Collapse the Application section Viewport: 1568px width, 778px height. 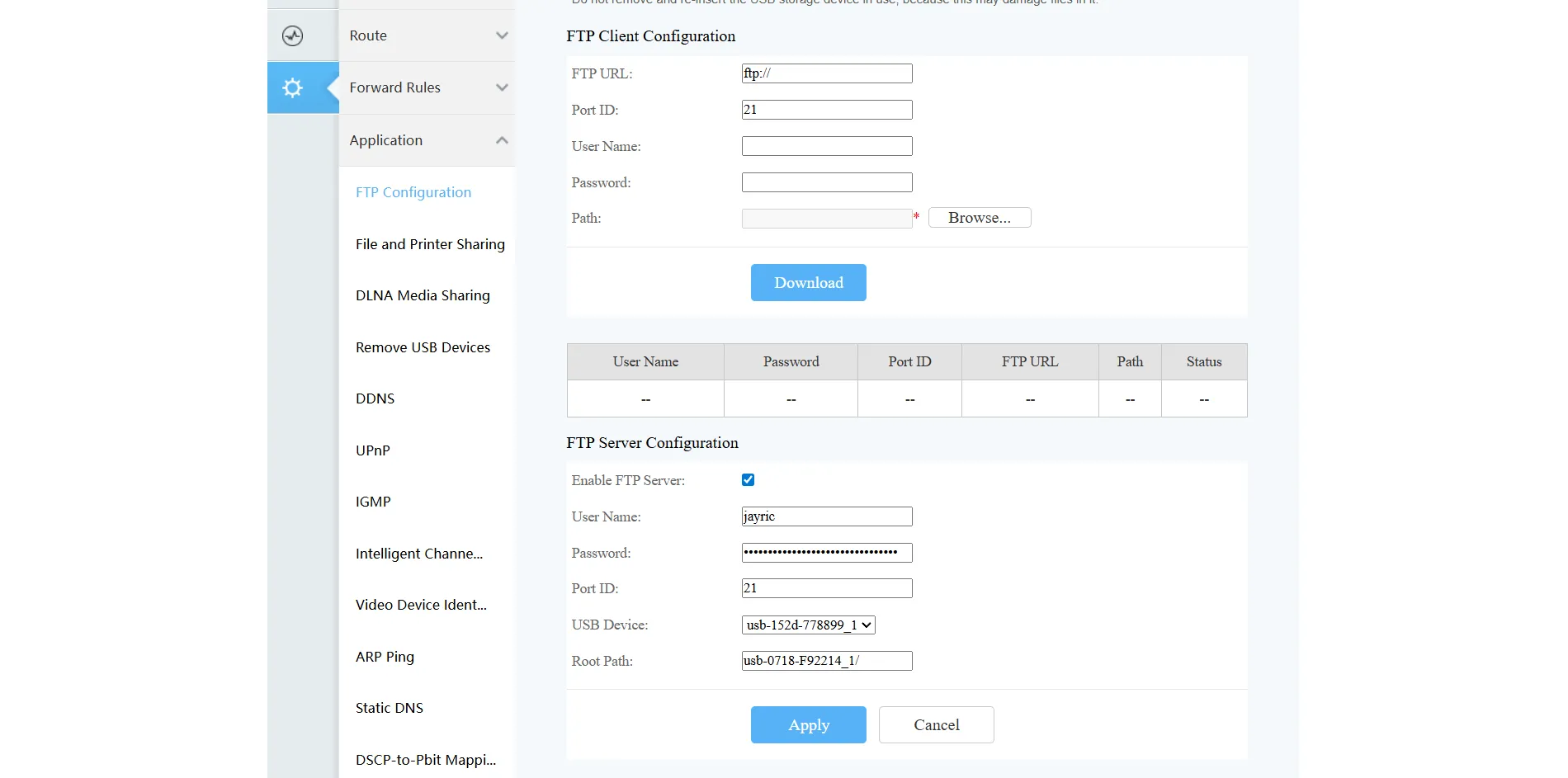click(x=427, y=140)
